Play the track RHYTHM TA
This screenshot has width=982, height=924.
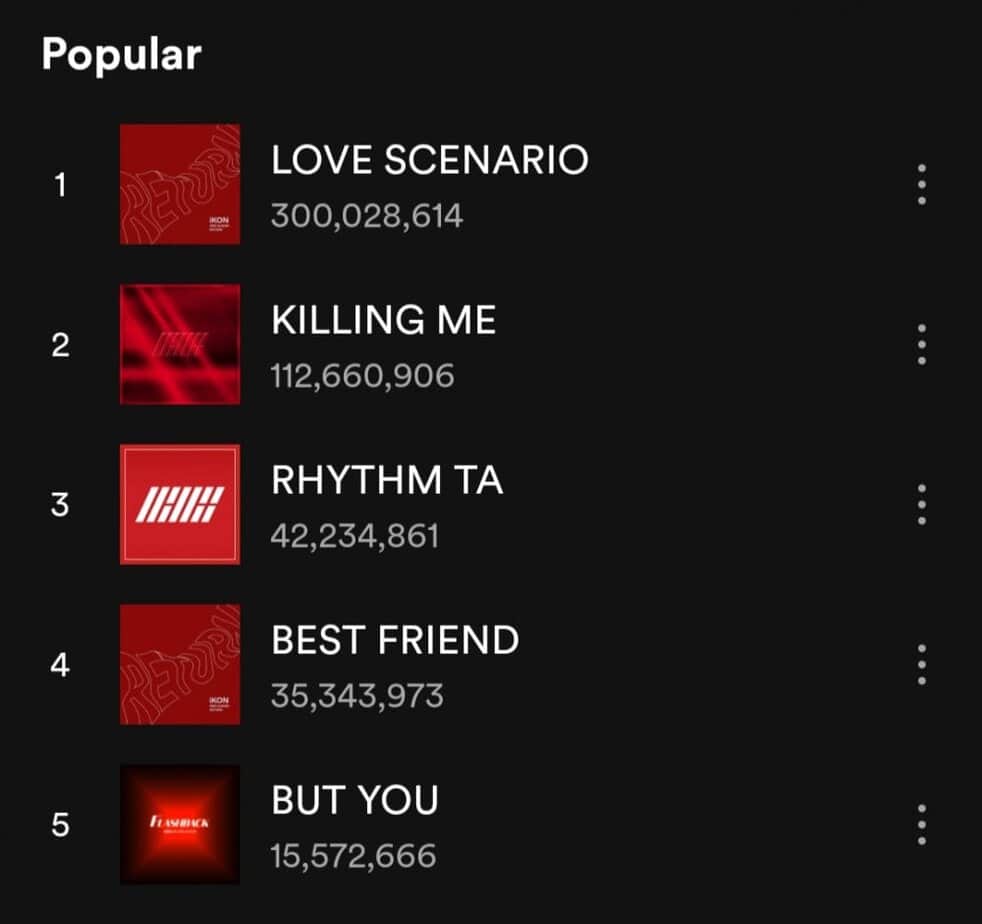click(387, 481)
